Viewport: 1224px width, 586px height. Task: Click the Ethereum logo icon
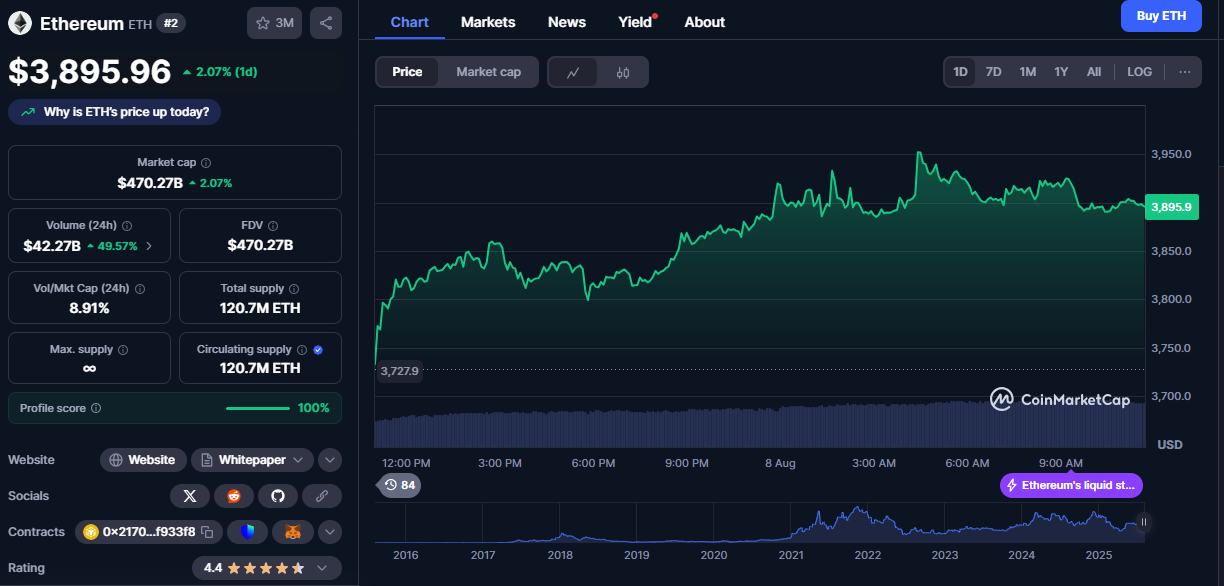(x=20, y=23)
